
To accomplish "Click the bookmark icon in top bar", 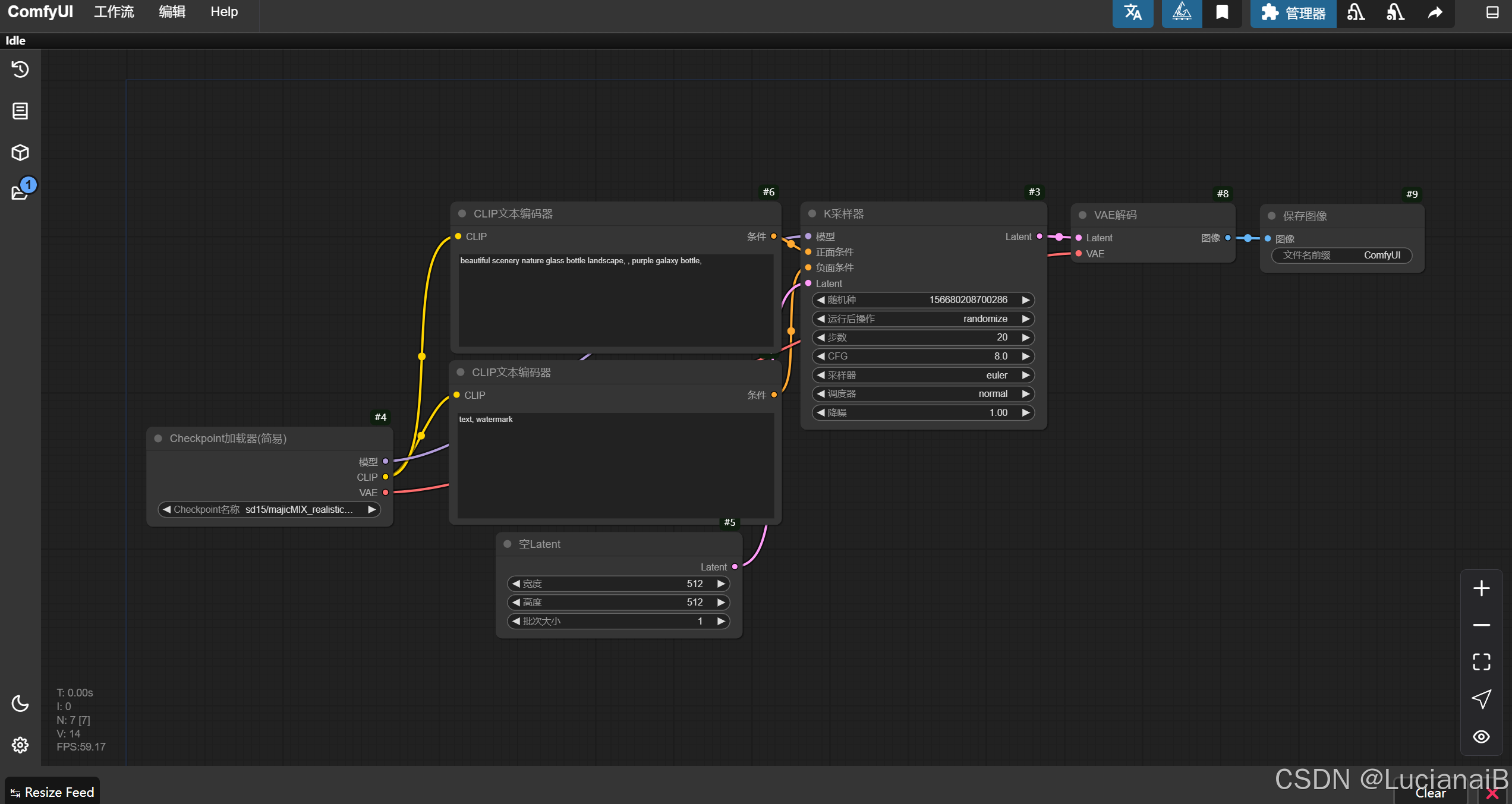I will (1222, 12).
